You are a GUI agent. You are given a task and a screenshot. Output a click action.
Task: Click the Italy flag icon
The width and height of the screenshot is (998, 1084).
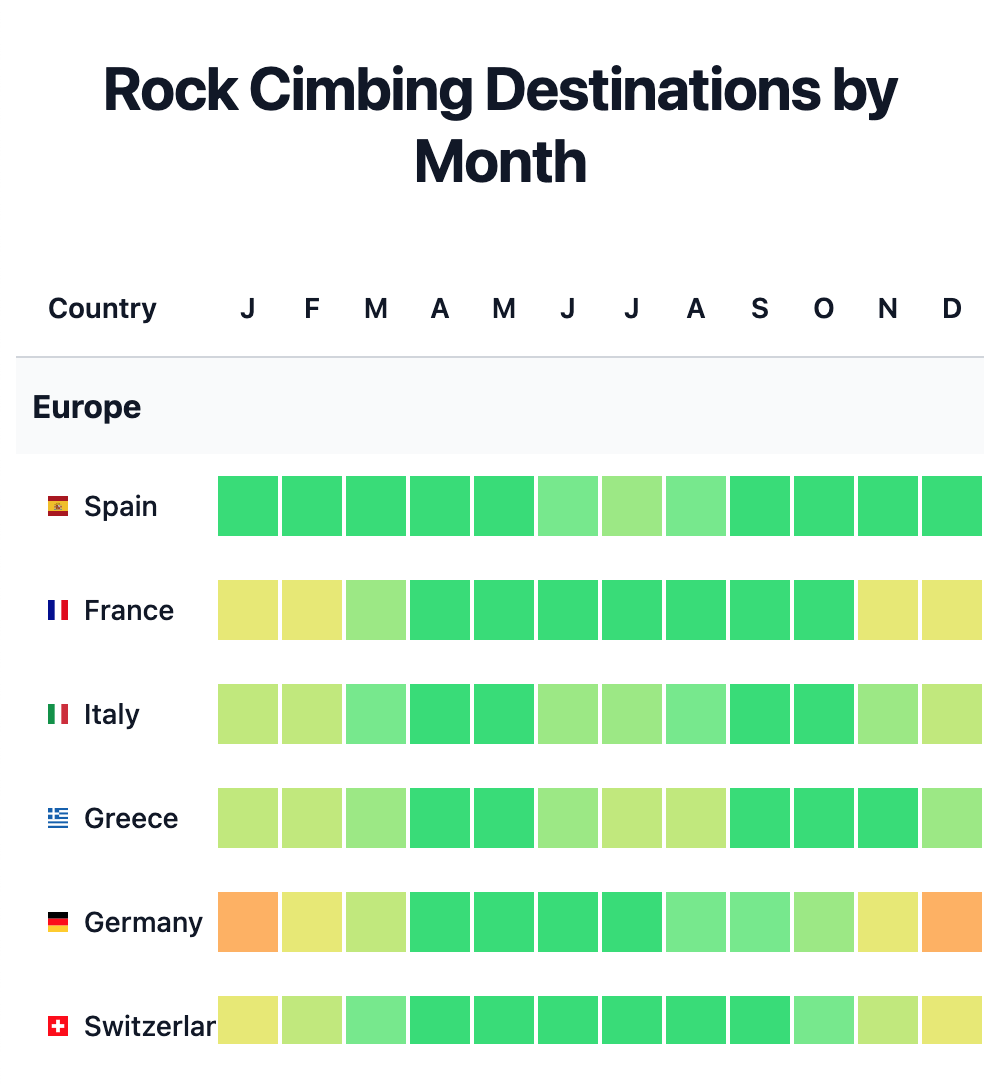58,715
